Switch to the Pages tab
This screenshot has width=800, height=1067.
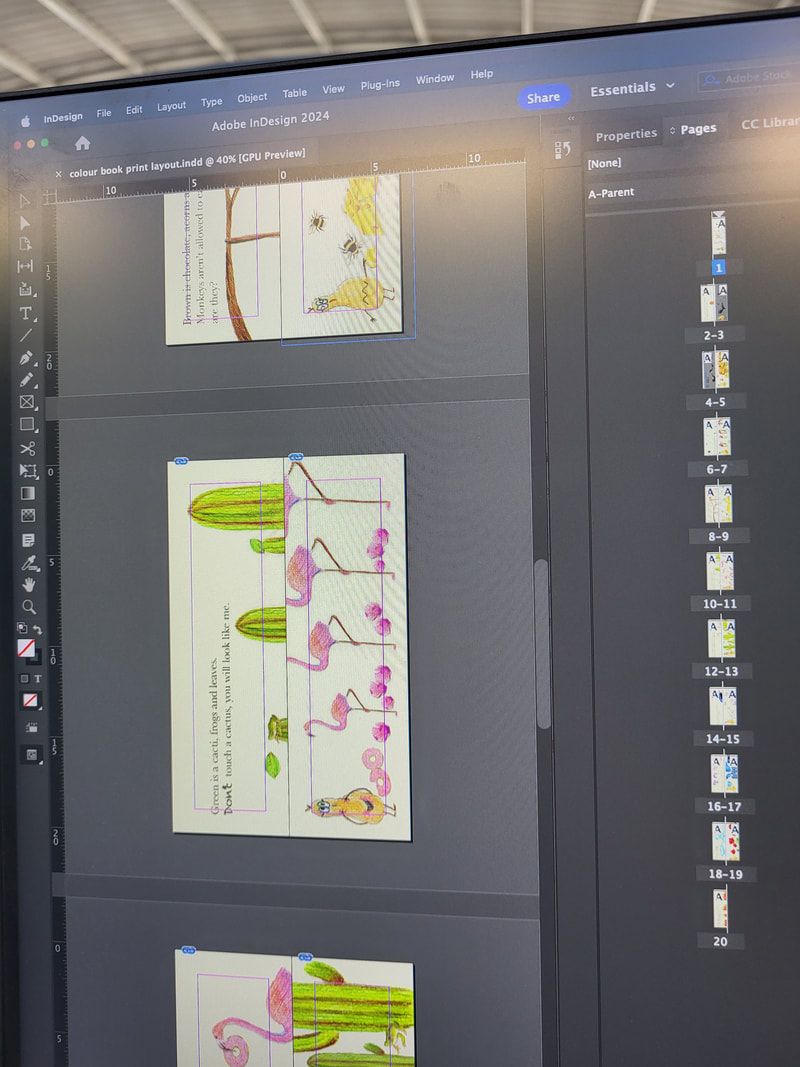(x=699, y=129)
